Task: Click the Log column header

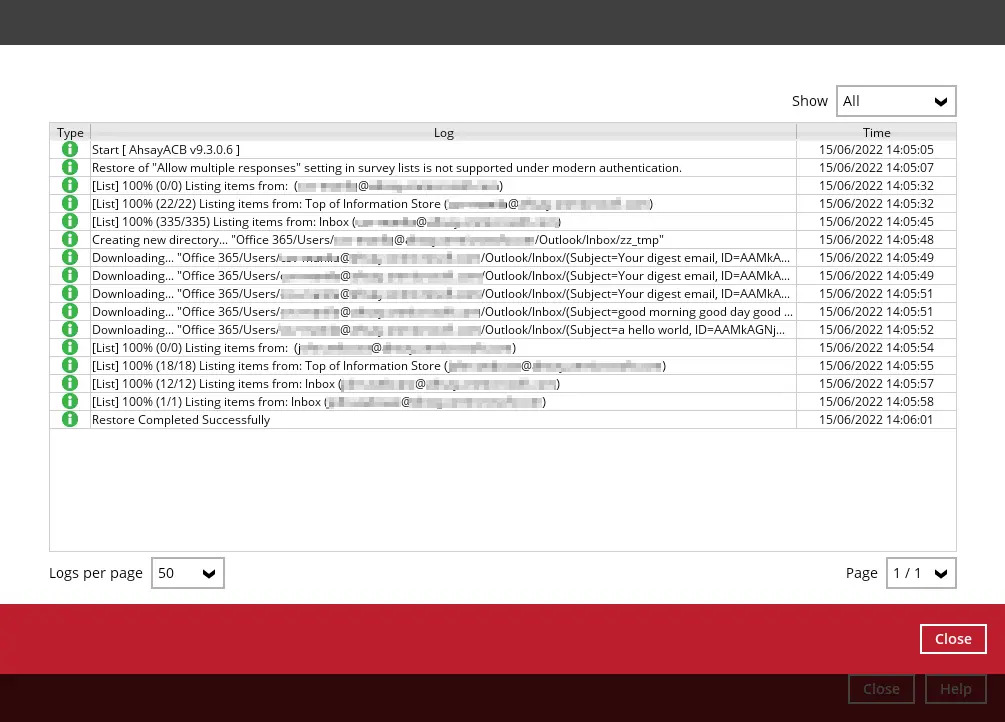Action: click(443, 132)
